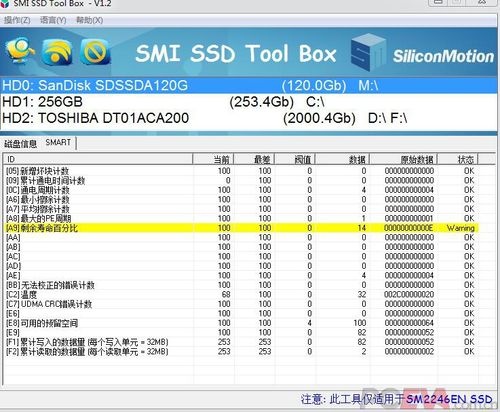Click the app icon in title bar

(x=5, y=4)
